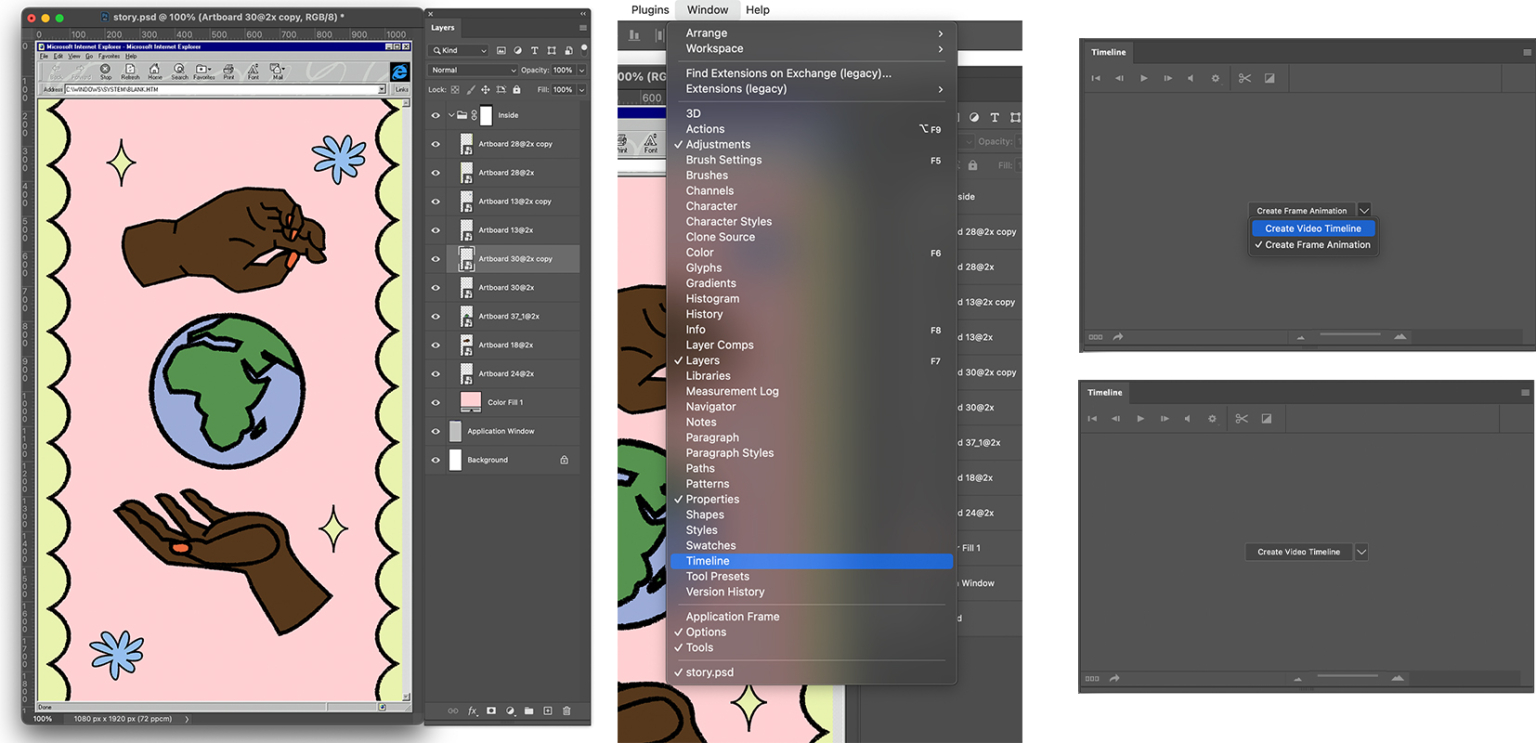This screenshot has height=743, width=1536.
Task: Select the Play button in the Timeline panel
Action: pos(1143,78)
